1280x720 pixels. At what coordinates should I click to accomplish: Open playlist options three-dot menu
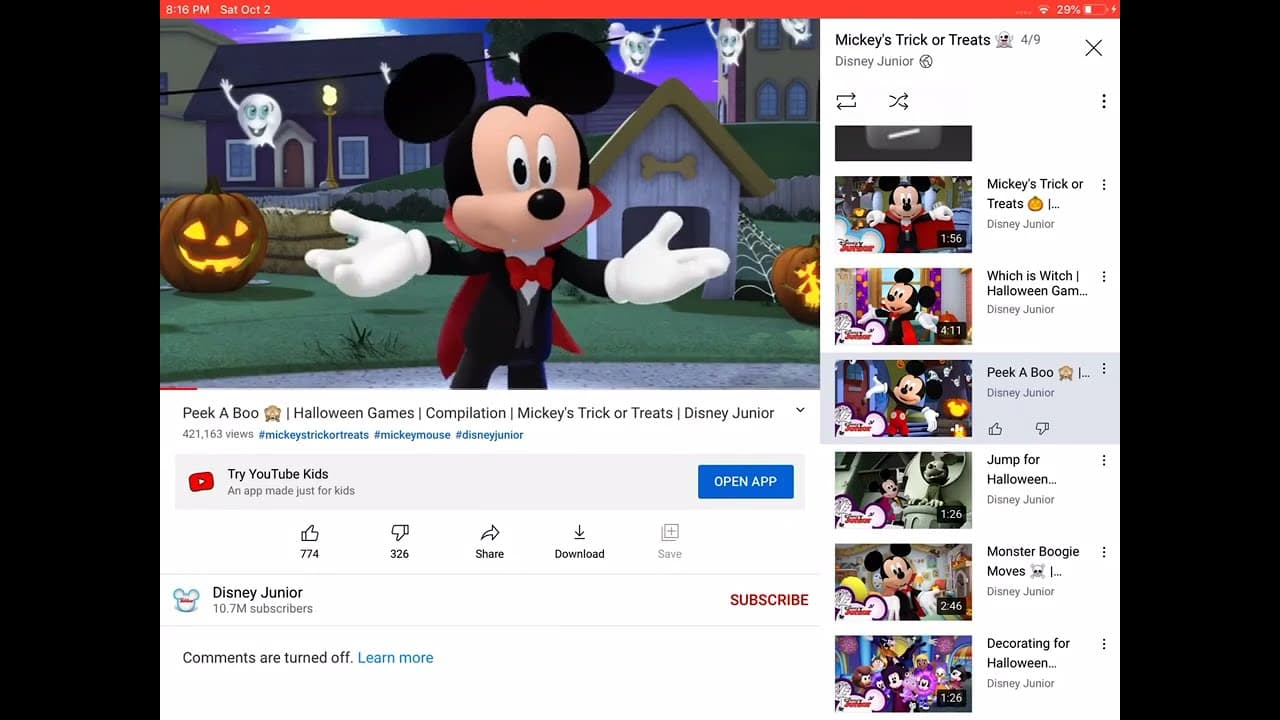coord(1104,101)
